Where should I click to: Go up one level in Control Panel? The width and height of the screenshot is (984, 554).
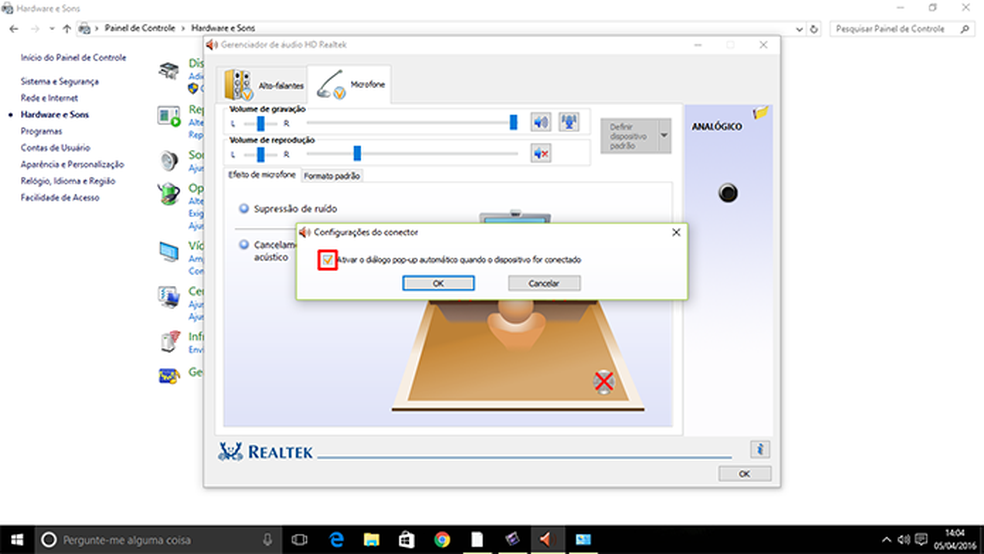click(67, 29)
